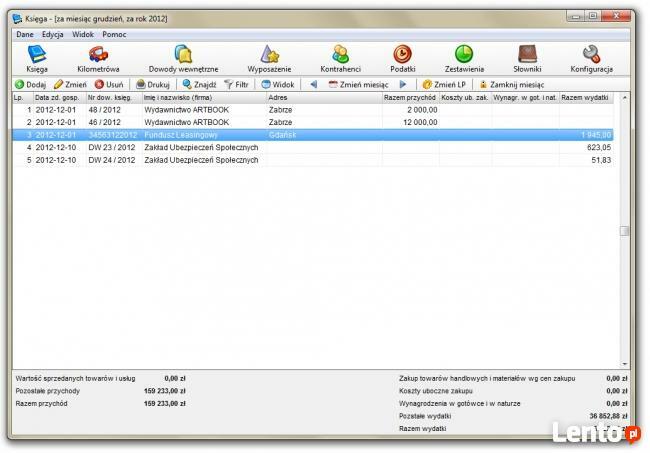The width and height of the screenshot is (650, 453).
Task: Sort by the Razem przychód column header
Action: coord(410,98)
